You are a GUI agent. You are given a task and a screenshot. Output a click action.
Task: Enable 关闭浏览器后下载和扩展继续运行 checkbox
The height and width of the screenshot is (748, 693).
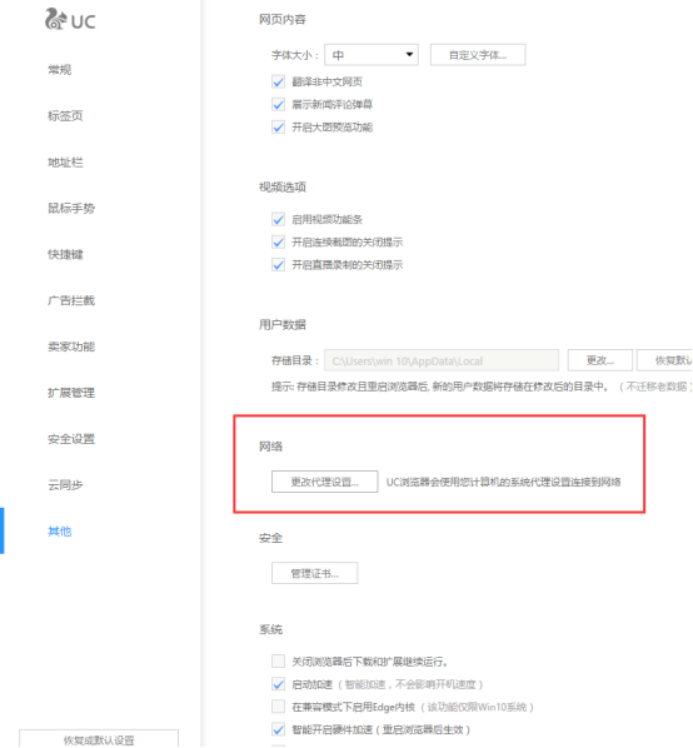click(x=279, y=662)
